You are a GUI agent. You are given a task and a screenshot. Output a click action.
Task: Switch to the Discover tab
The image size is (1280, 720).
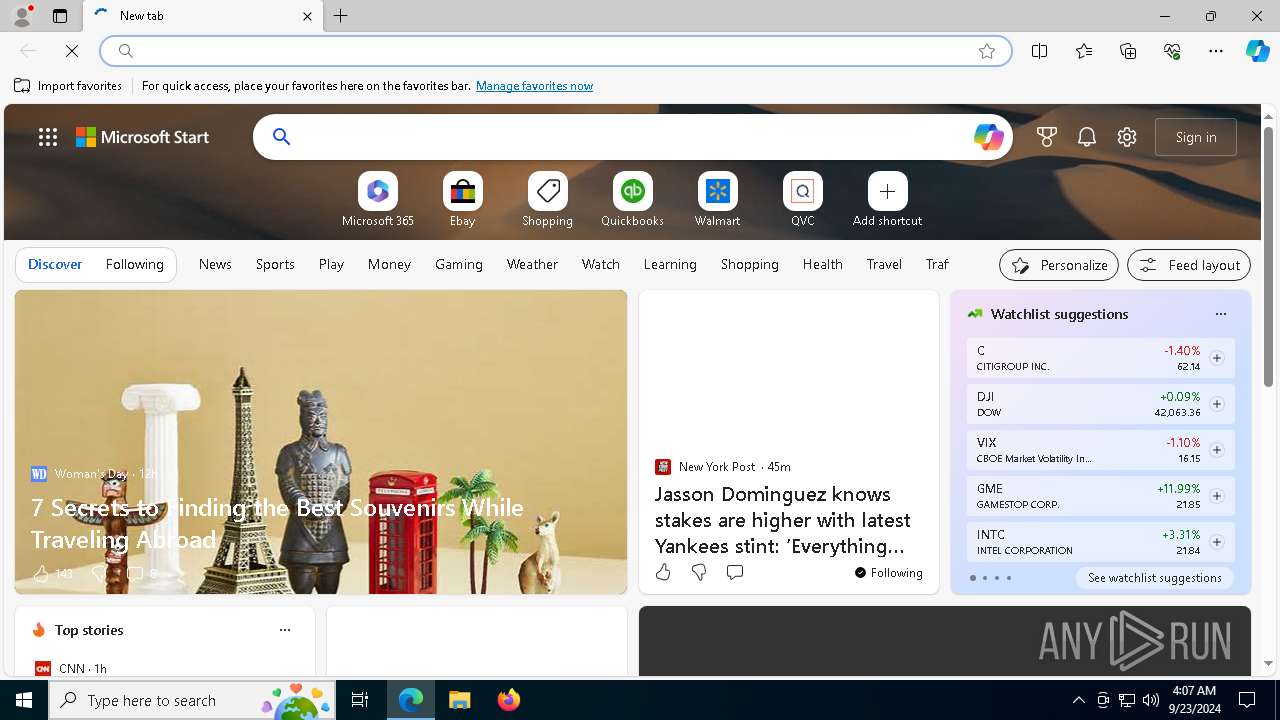click(x=55, y=265)
